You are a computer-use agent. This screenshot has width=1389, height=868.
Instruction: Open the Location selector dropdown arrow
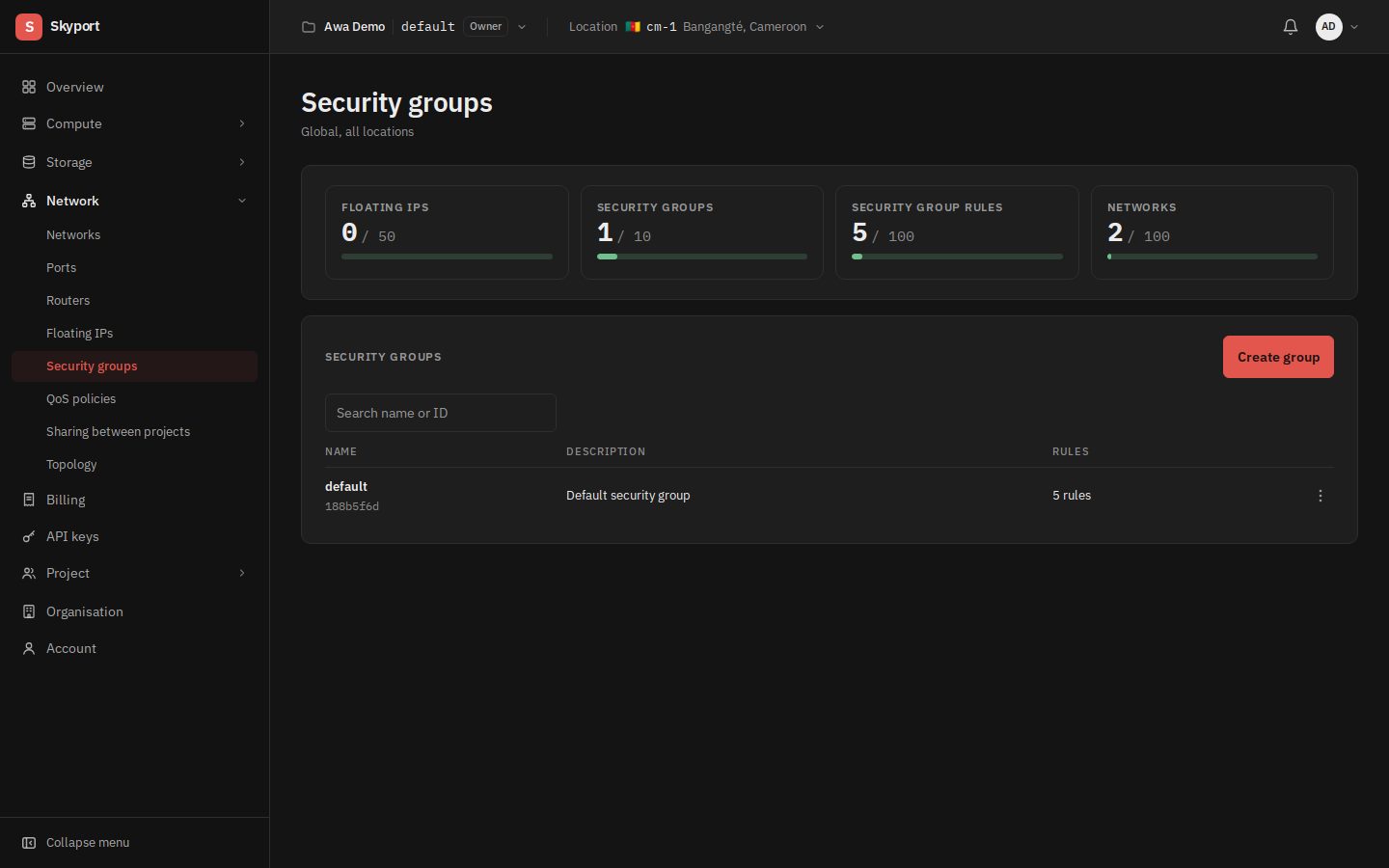pos(820,27)
